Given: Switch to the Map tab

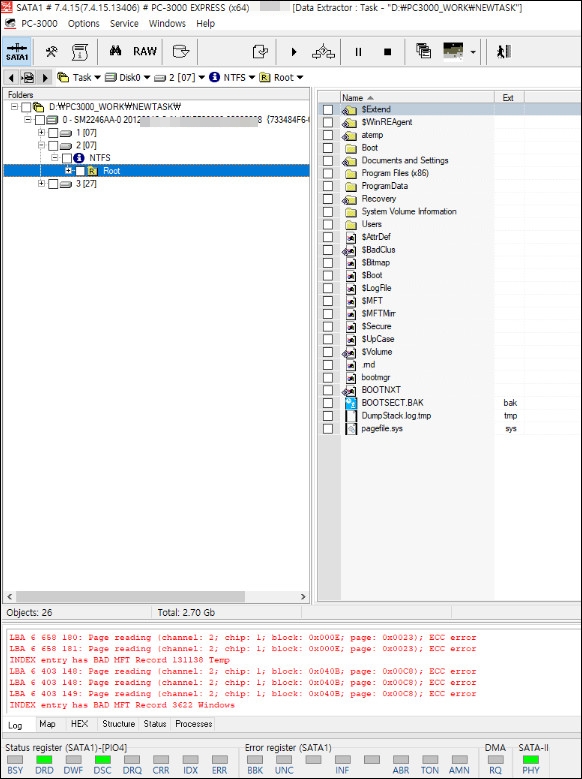Looking at the screenshot, I should click(47, 724).
